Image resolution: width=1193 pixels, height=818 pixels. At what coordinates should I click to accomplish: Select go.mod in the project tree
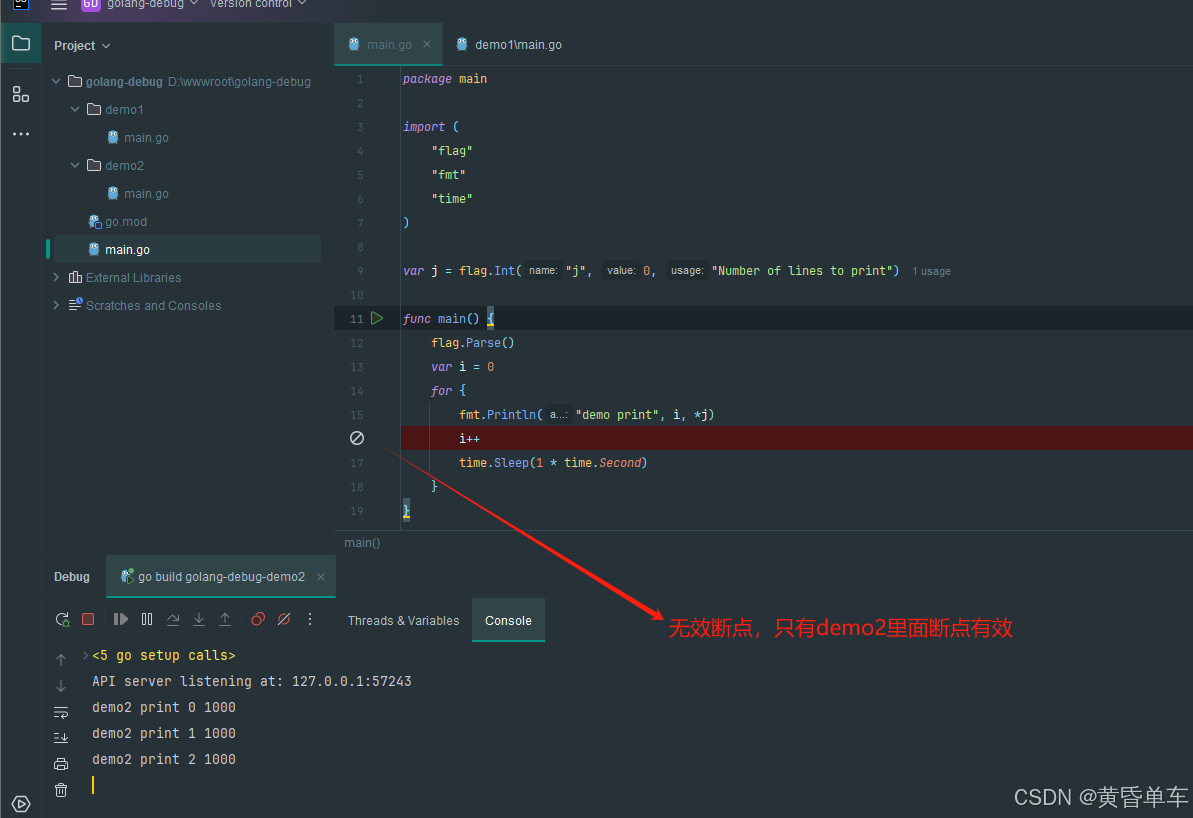point(125,222)
